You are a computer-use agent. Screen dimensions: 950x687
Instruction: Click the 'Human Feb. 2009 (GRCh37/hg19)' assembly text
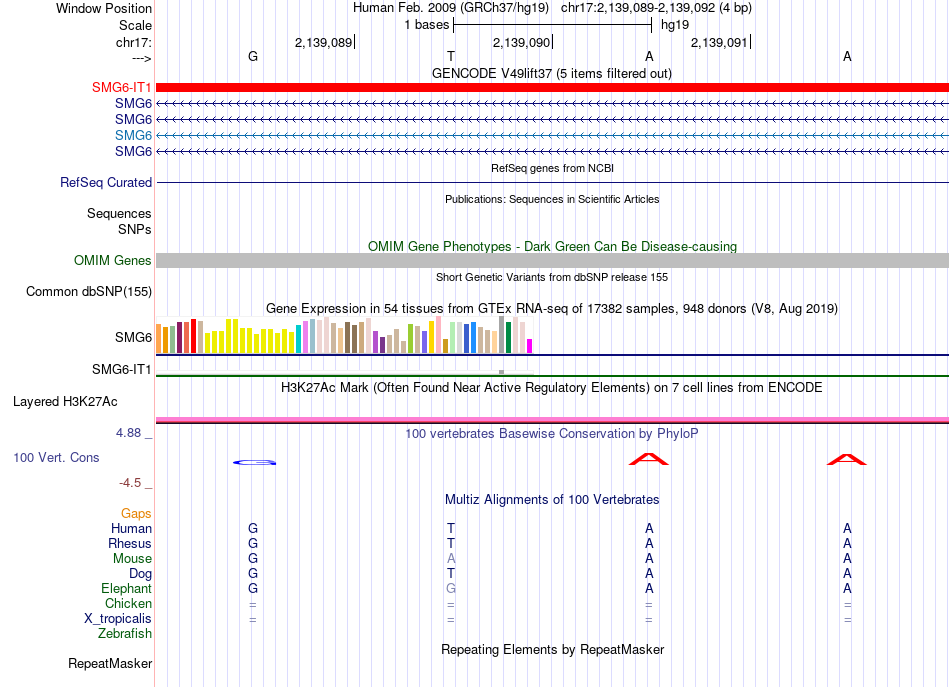coord(451,8)
